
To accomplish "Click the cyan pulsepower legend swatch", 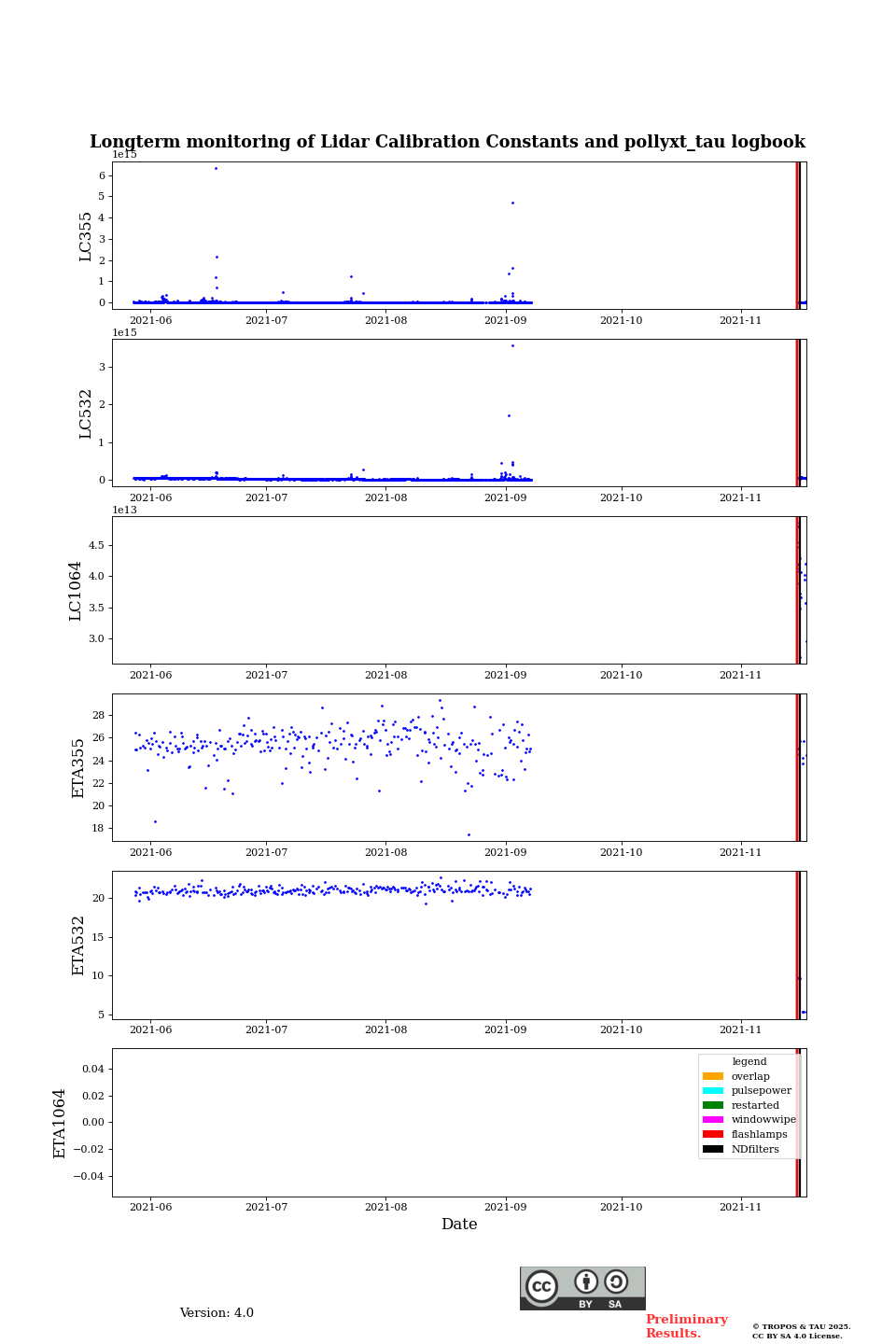I will click(713, 1090).
